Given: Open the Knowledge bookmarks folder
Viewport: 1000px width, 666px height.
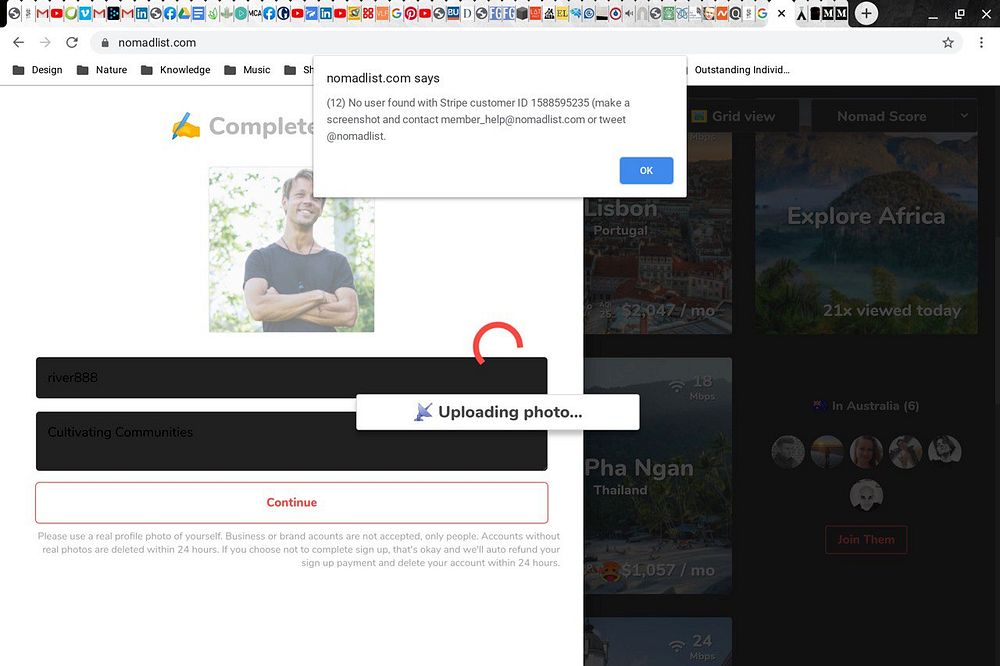Looking at the screenshot, I should [x=175, y=70].
